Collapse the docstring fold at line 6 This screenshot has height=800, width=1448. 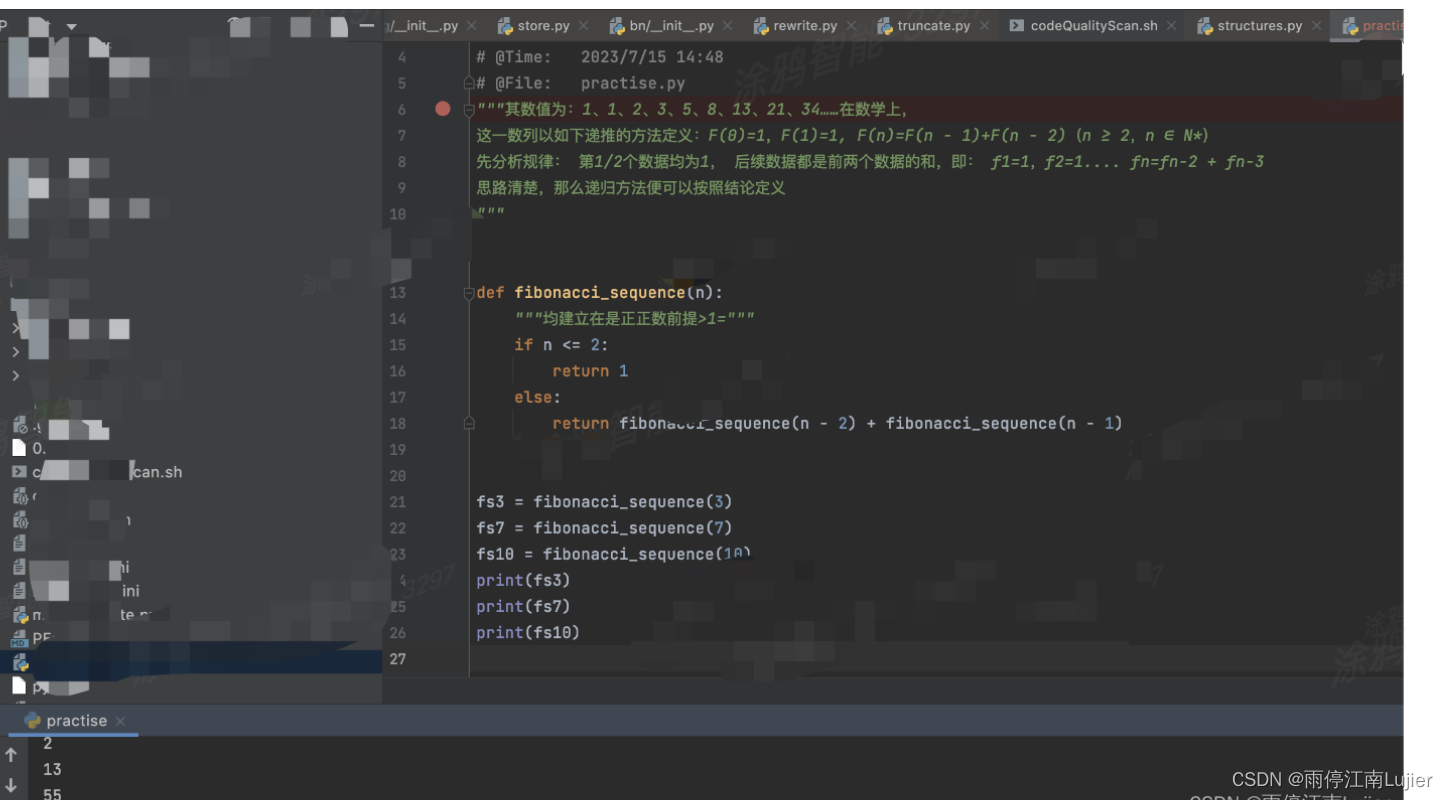[469, 109]
